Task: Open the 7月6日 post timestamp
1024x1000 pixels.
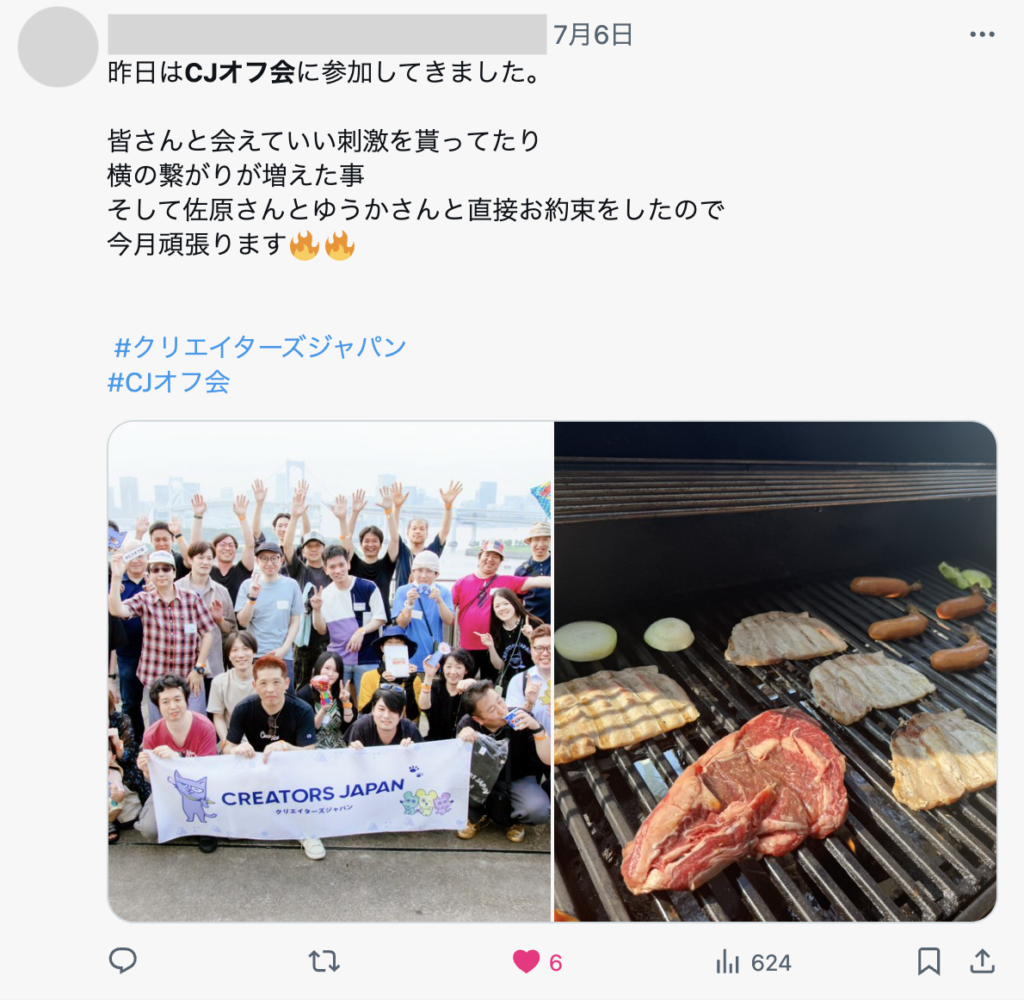Action: pos(593,35)
